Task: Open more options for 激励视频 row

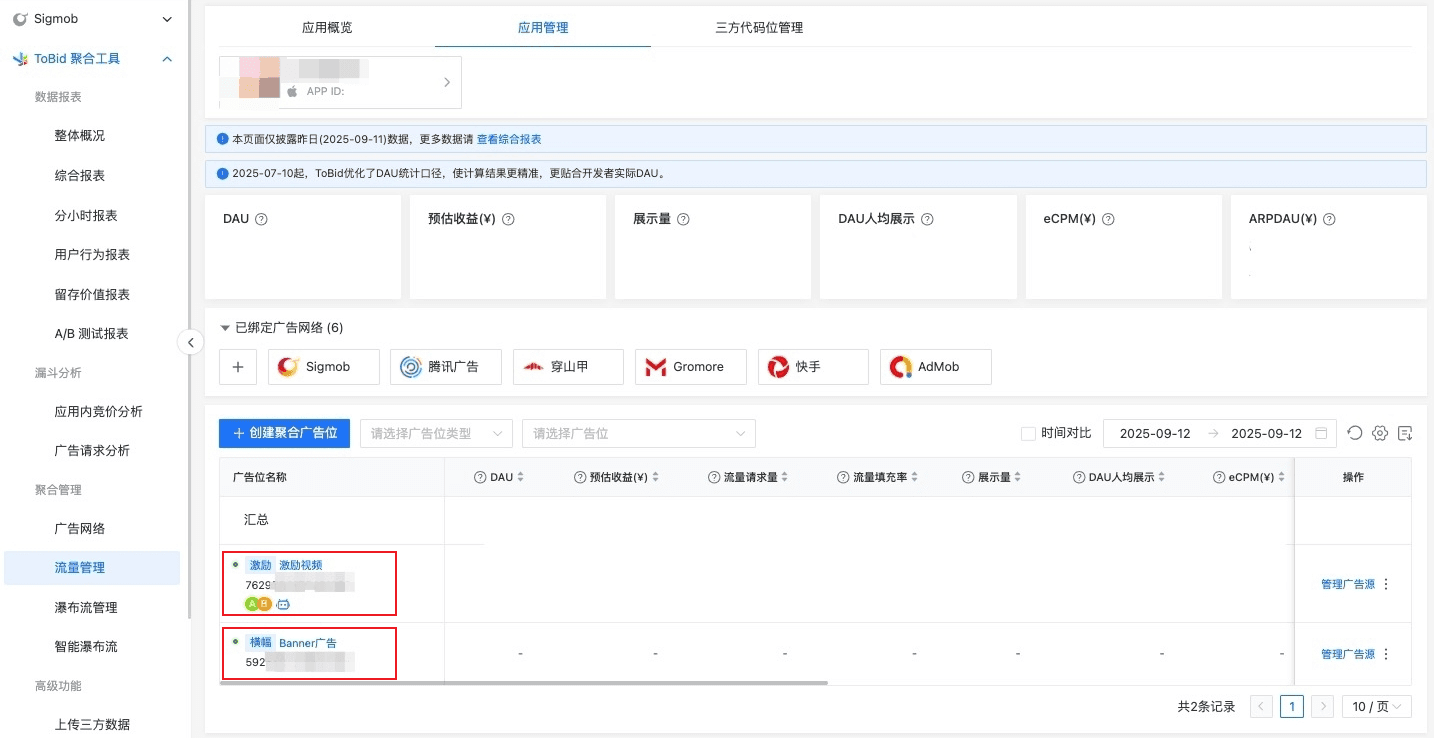Action: [1386, 584]
